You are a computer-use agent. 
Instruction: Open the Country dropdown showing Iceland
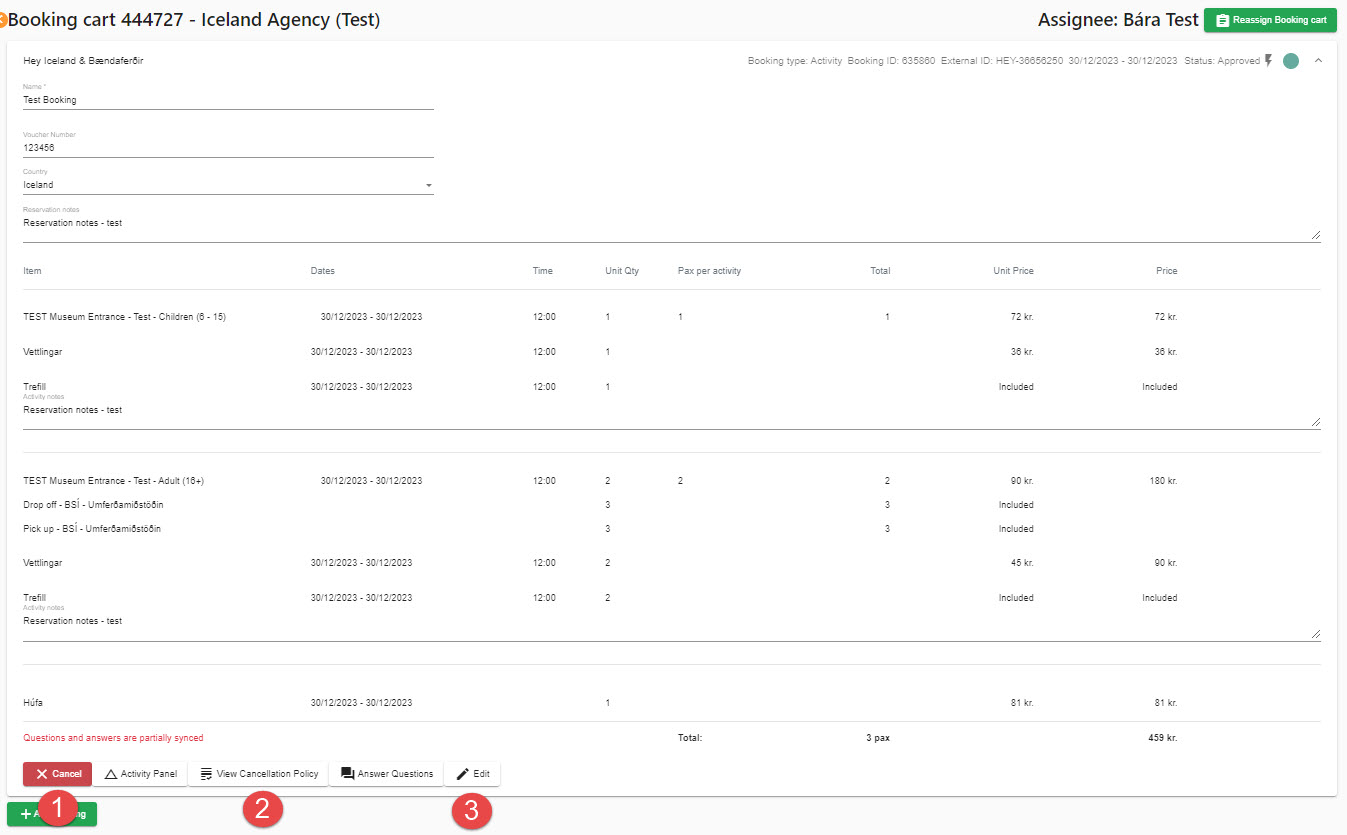(x=228, y=185)
